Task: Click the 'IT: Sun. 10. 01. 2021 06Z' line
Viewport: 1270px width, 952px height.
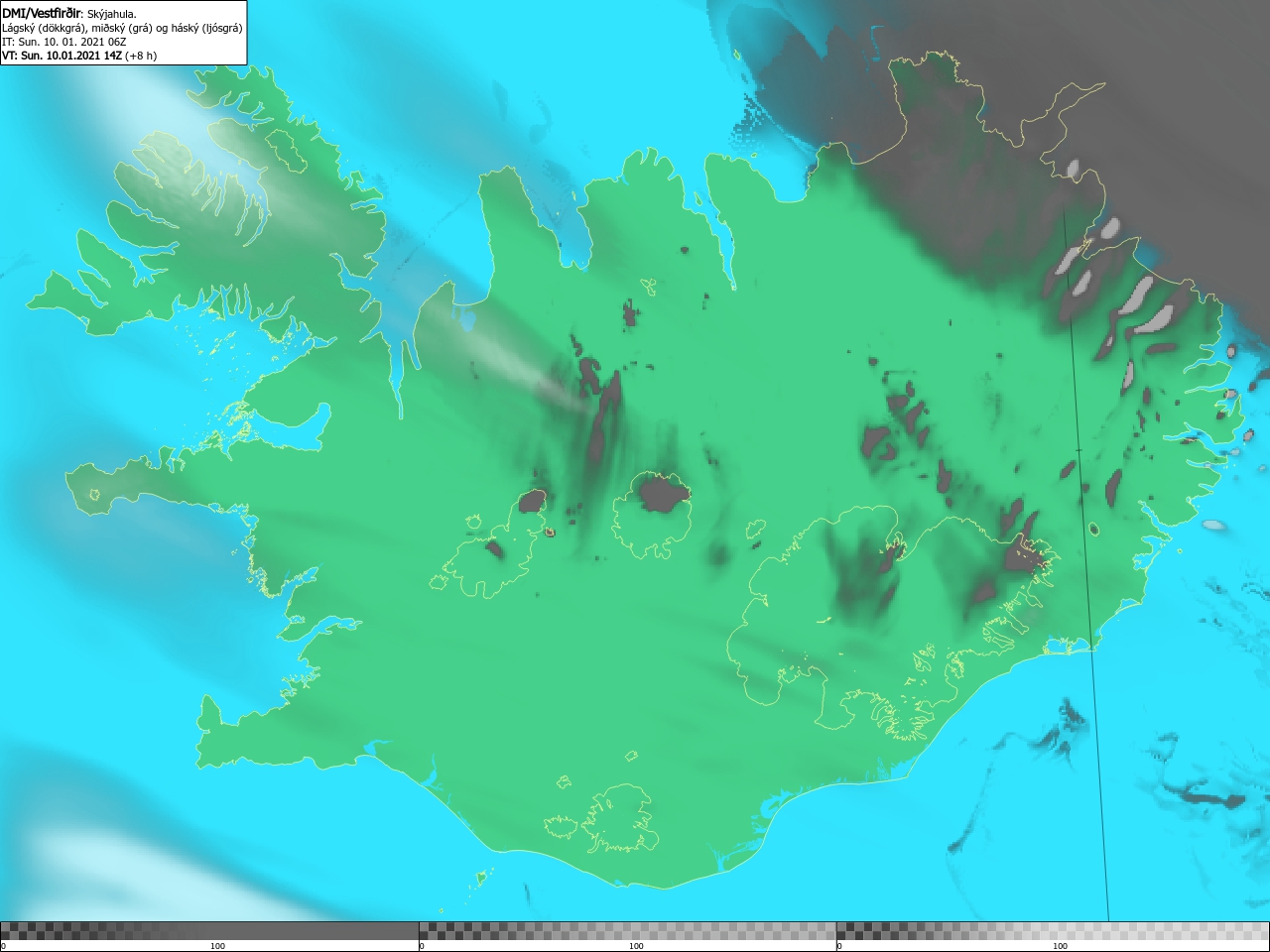Action: pyautogui.click(x=64, y=42)
